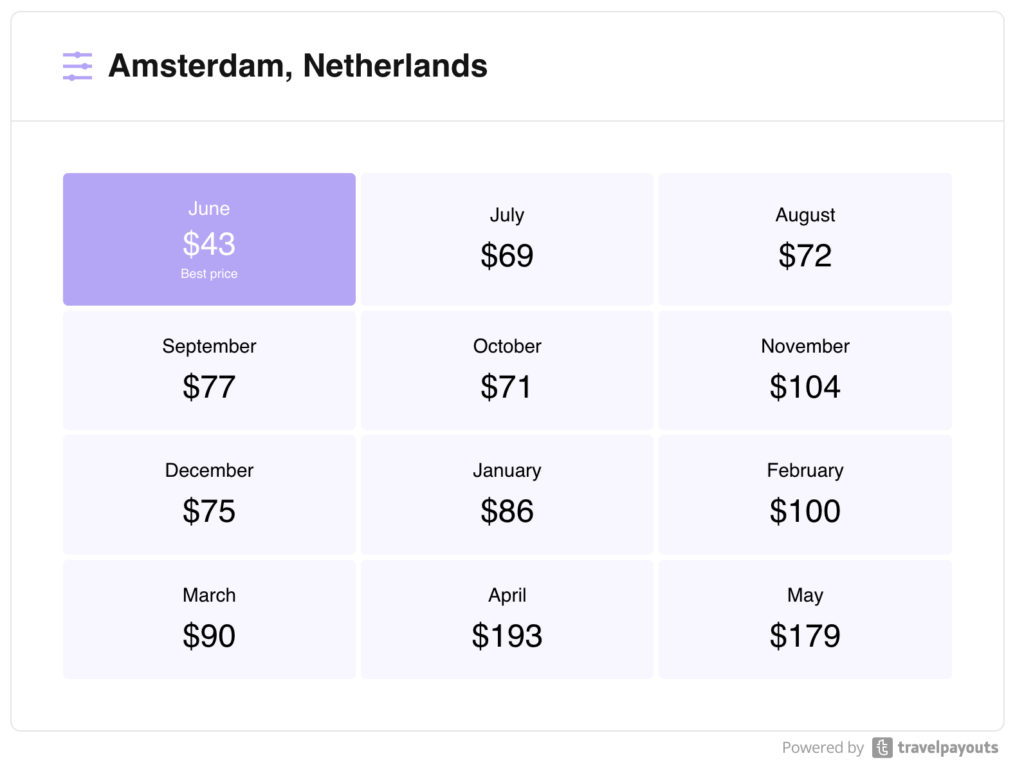Screen dimensions: 1024x767
Task: Select the October $71 price tile
Action: (507, 370)
